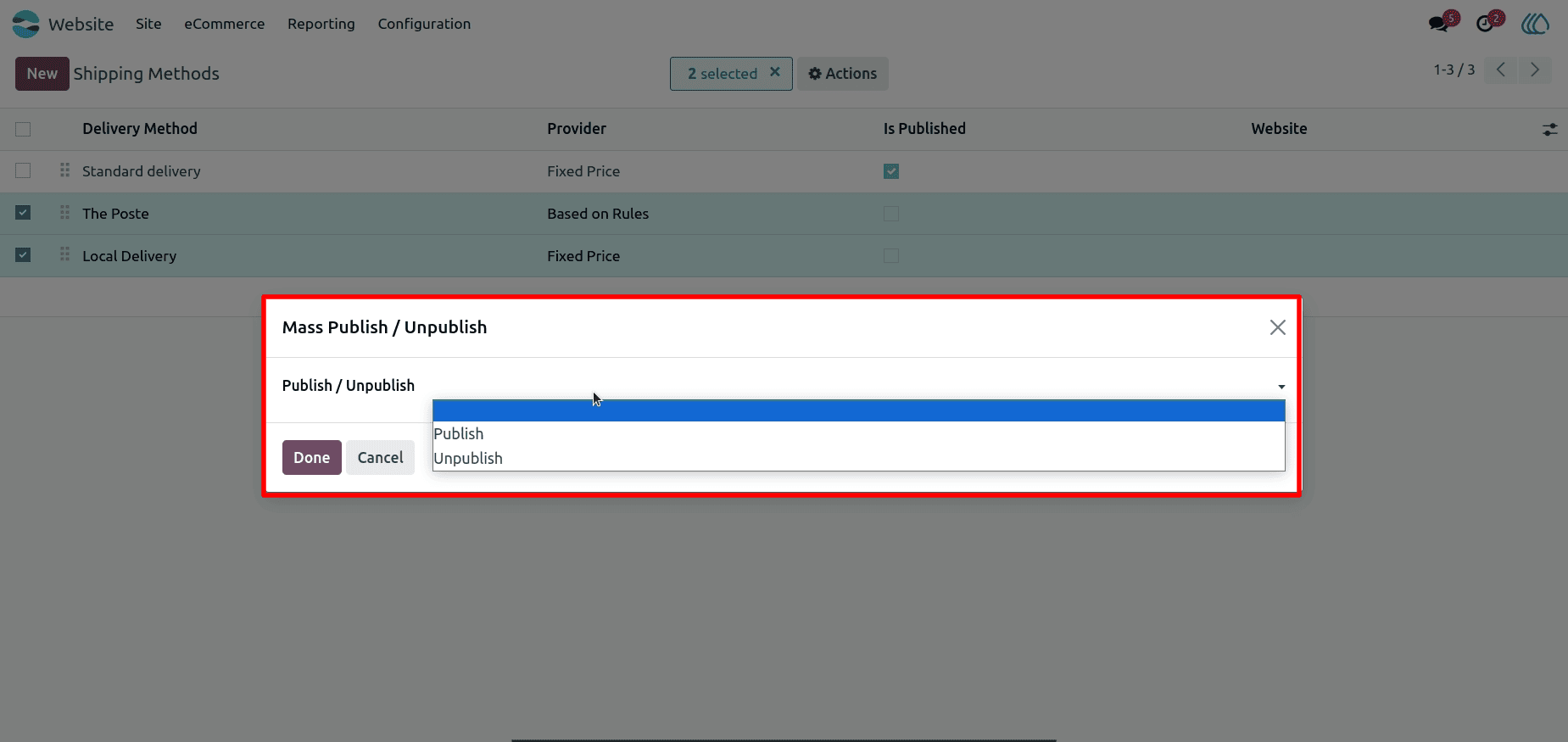1568x742 pixels.
Task: Toggle Is Published for Standard delivery
Action: [x=891, y=171]
